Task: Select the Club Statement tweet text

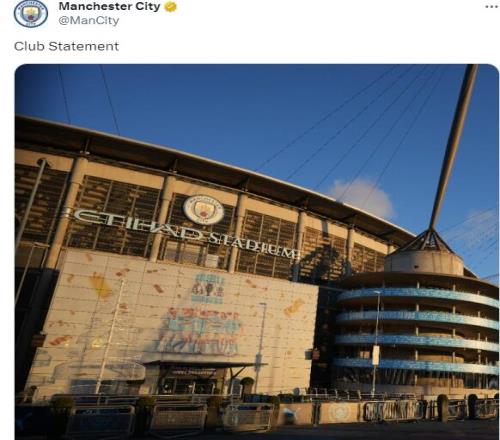Action: (66, 46)
